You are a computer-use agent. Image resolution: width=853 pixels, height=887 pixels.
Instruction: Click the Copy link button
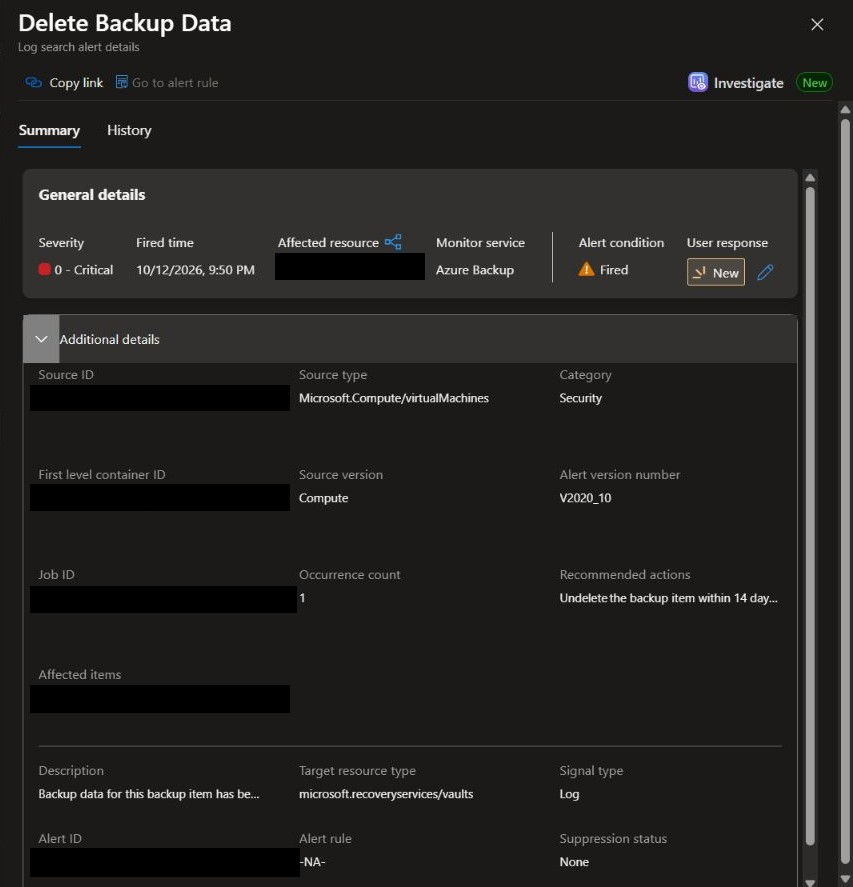pos(64,83)
